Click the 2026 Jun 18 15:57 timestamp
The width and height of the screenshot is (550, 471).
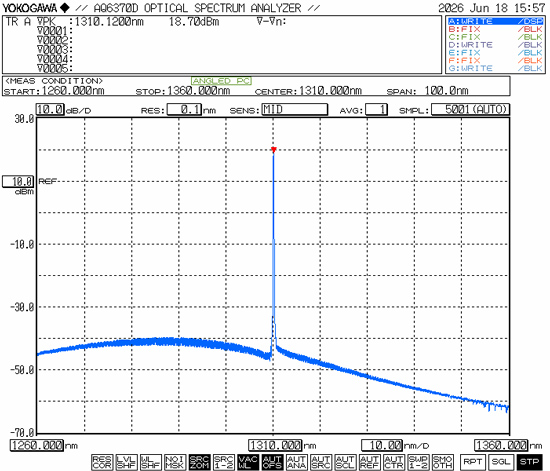click(x=491, y=8)
